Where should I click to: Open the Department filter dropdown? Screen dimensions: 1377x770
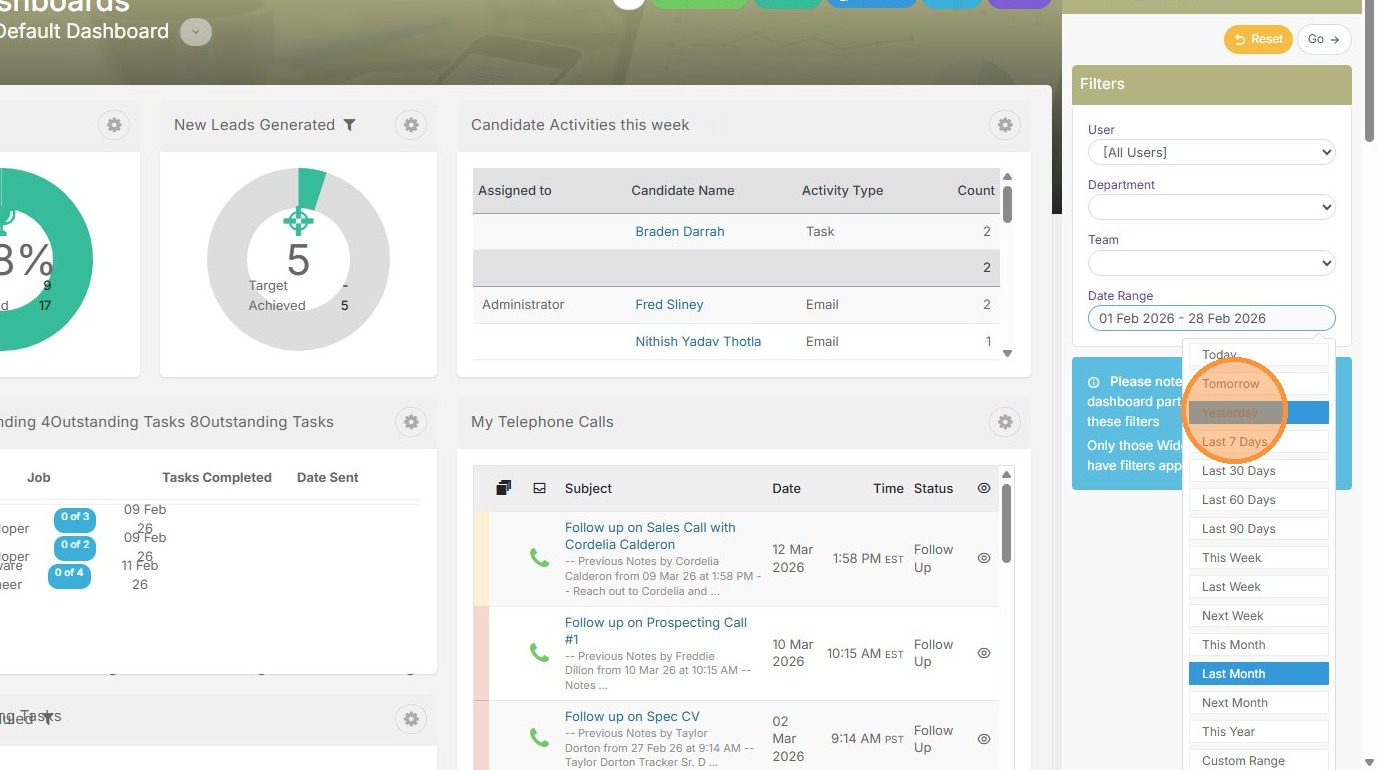tap(1212, 207)
